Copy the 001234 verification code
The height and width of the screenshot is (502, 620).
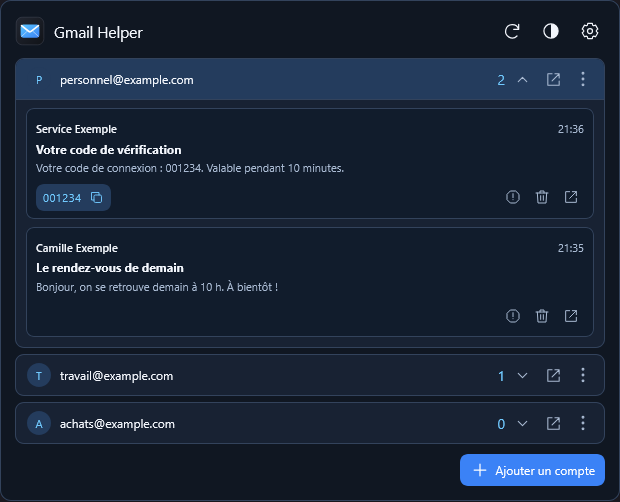(x=73, y=198)
